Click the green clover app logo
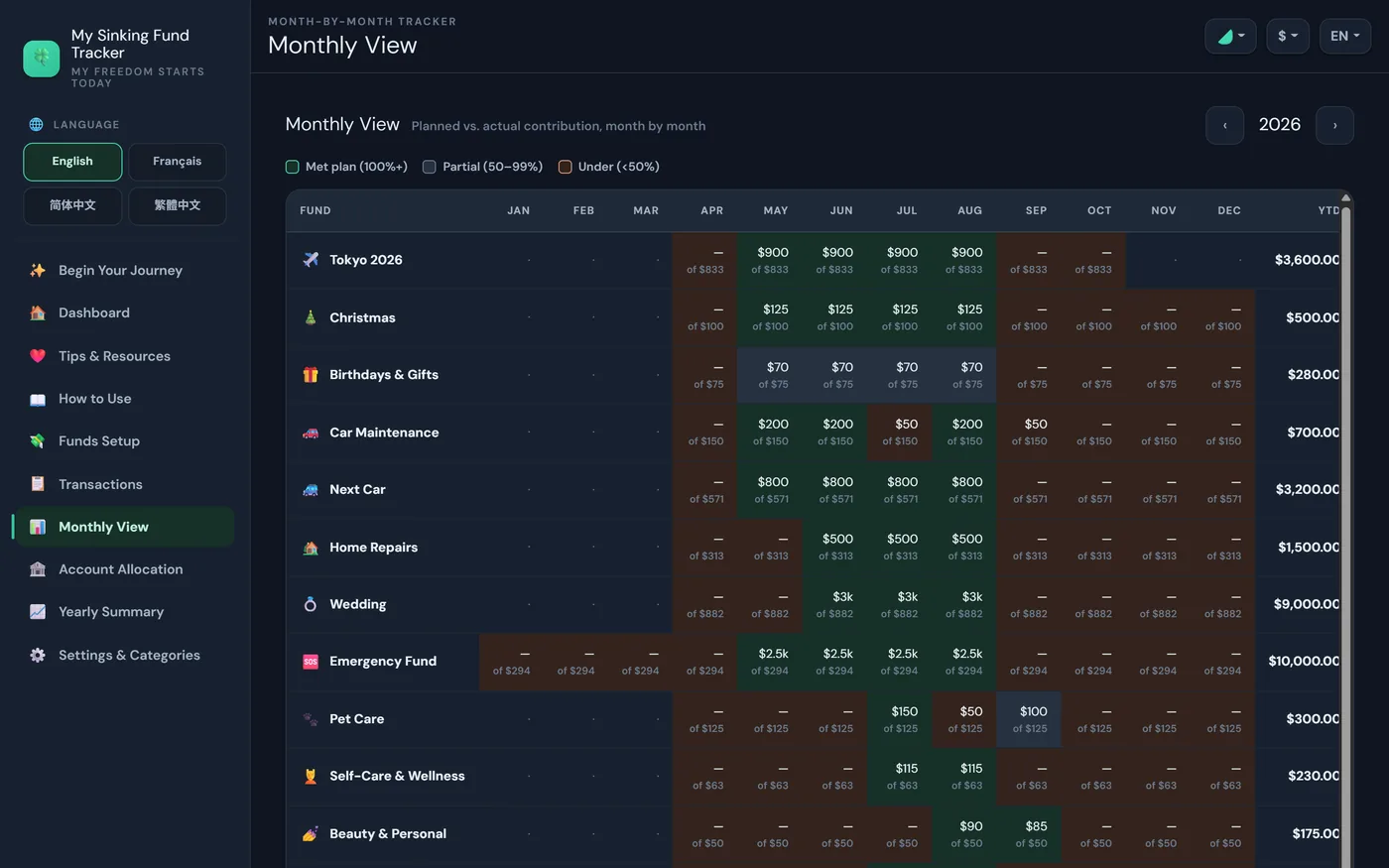The width and height of the screenshot is (1389, 868). coord(42,59)
